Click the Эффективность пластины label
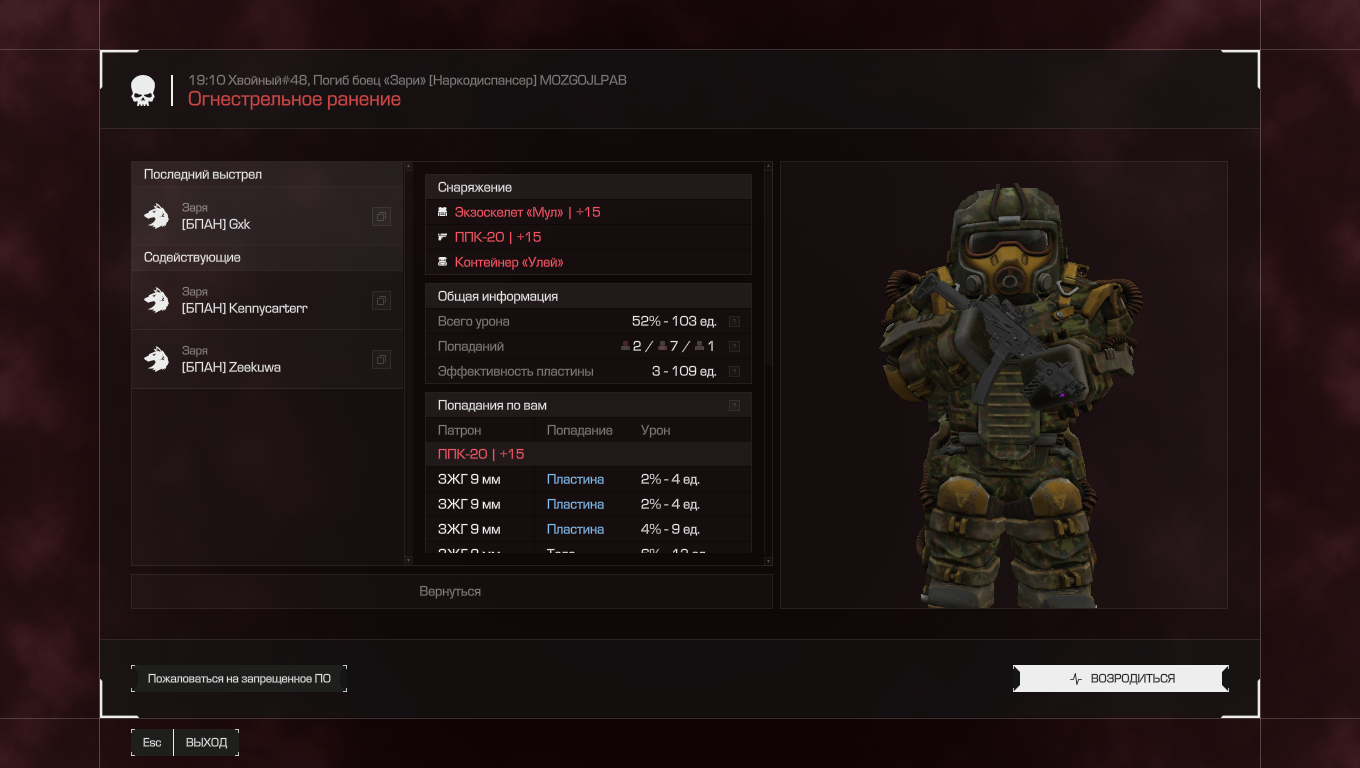This screenshot has width=1360, height=768. (x=515, y=371)
